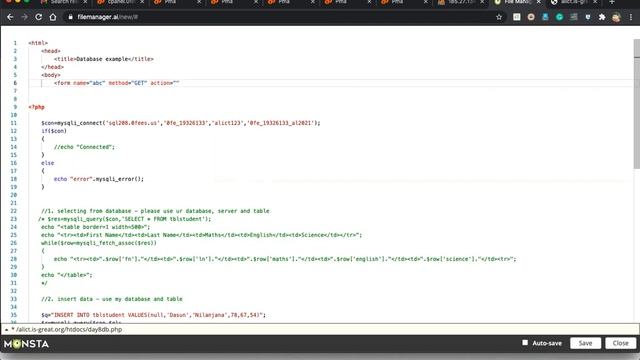
Task: Click line number 6 in gutter
Action: [15, 83]
